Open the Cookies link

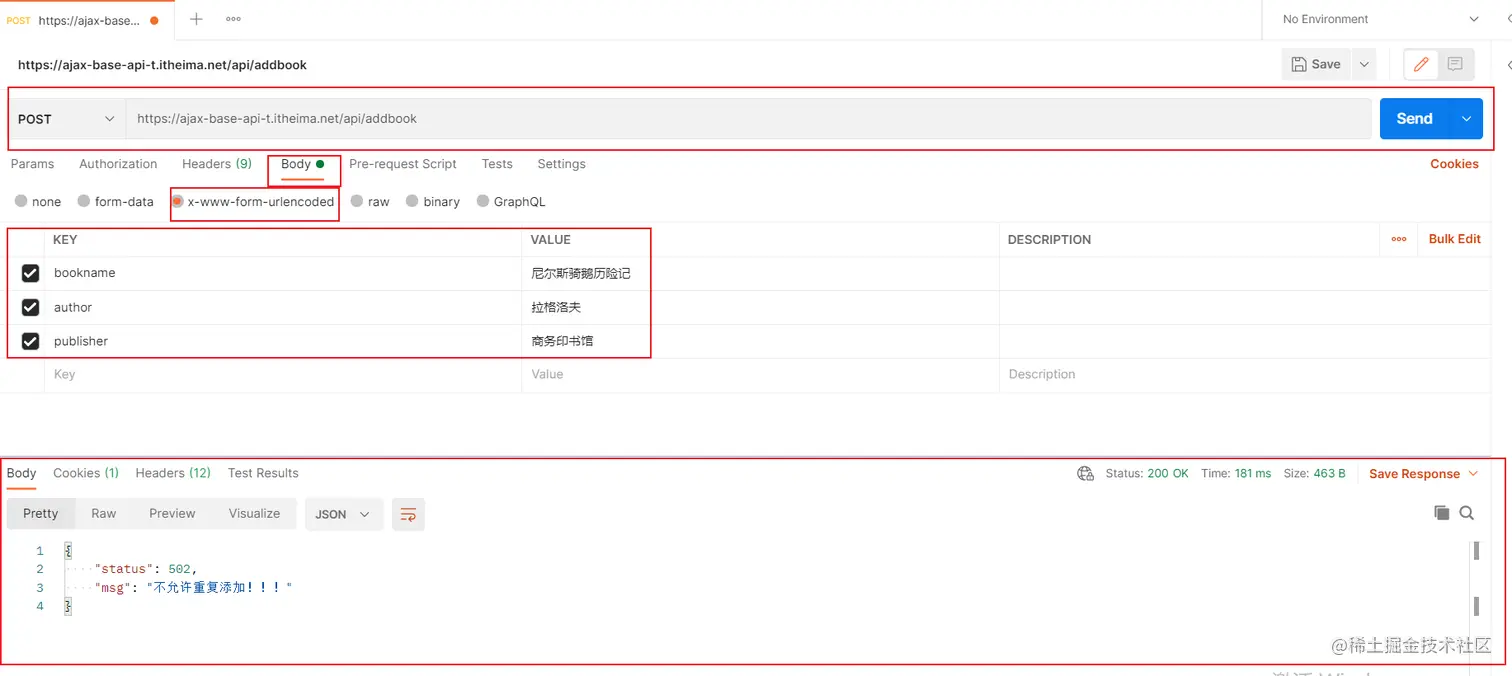(1454, 164)
